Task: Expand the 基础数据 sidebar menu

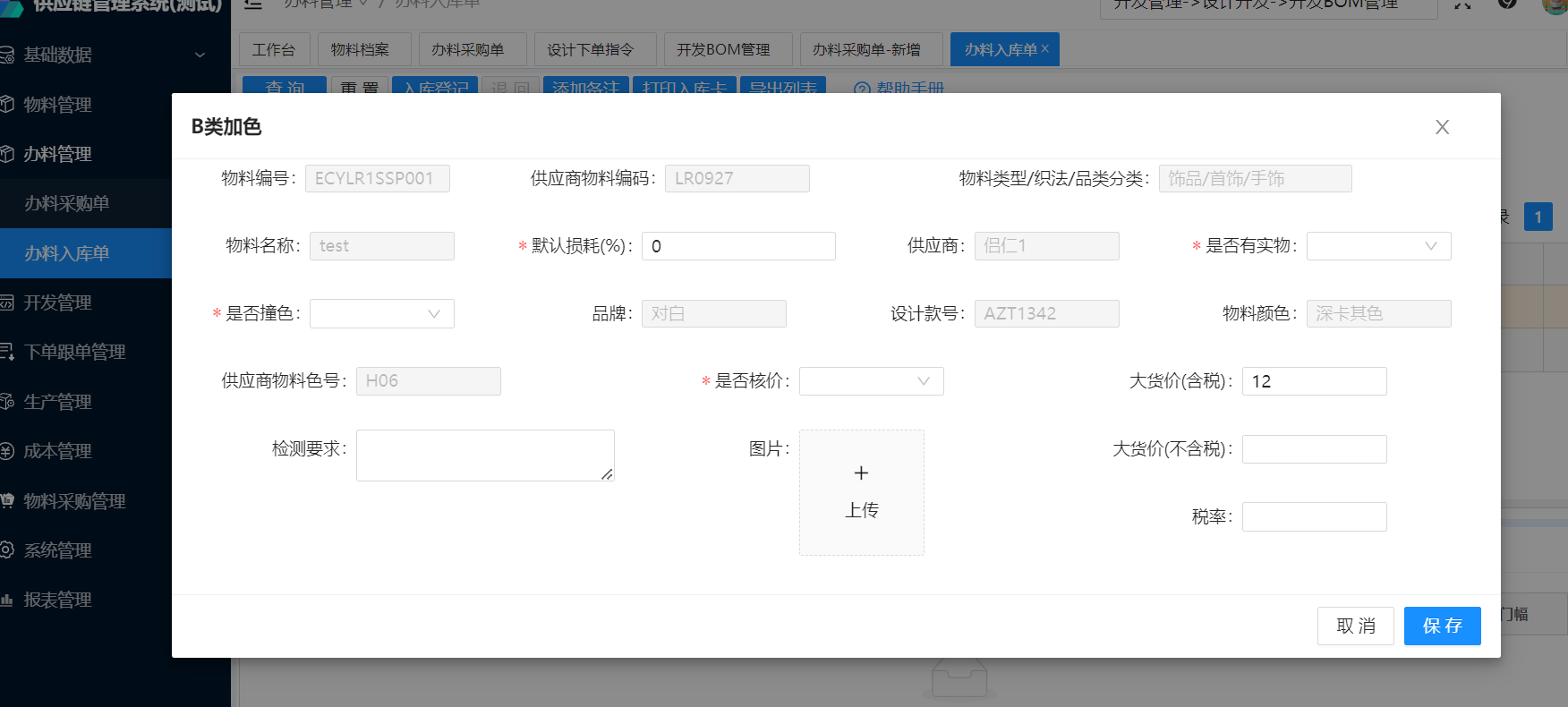Action: click(x=200, y=55)
